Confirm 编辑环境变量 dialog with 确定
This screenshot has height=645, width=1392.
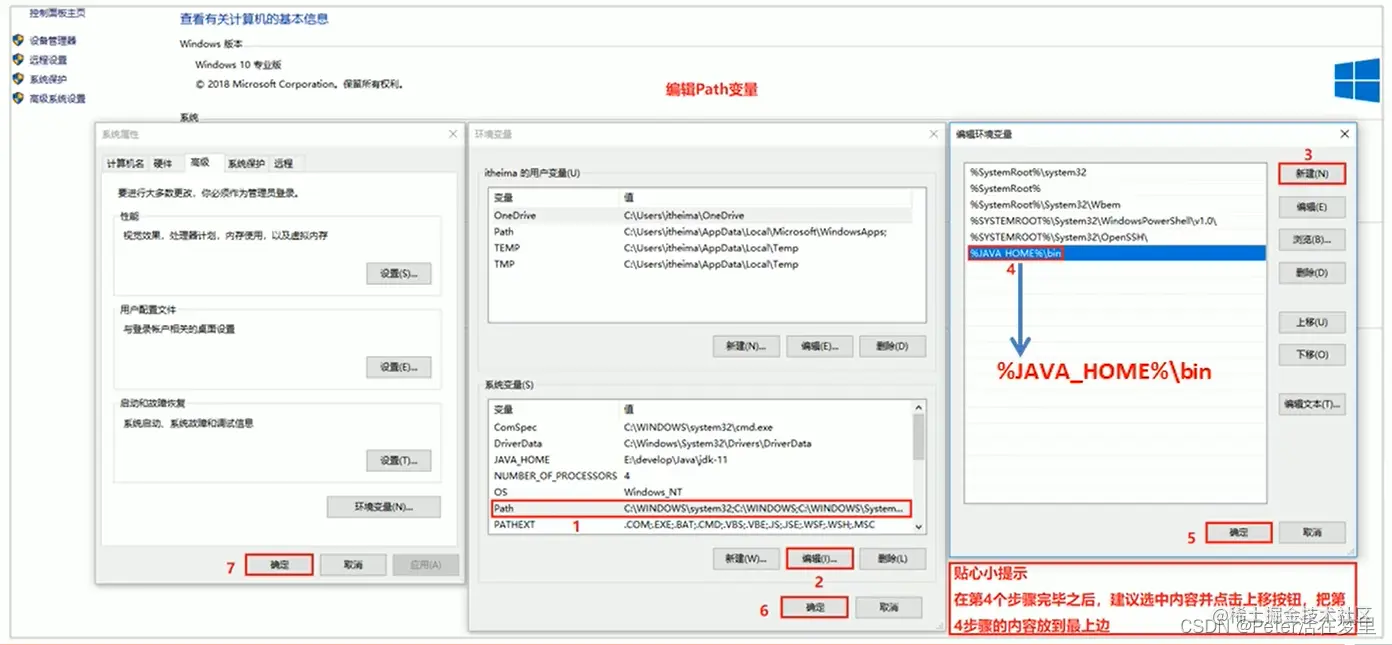pos(1238,533)
